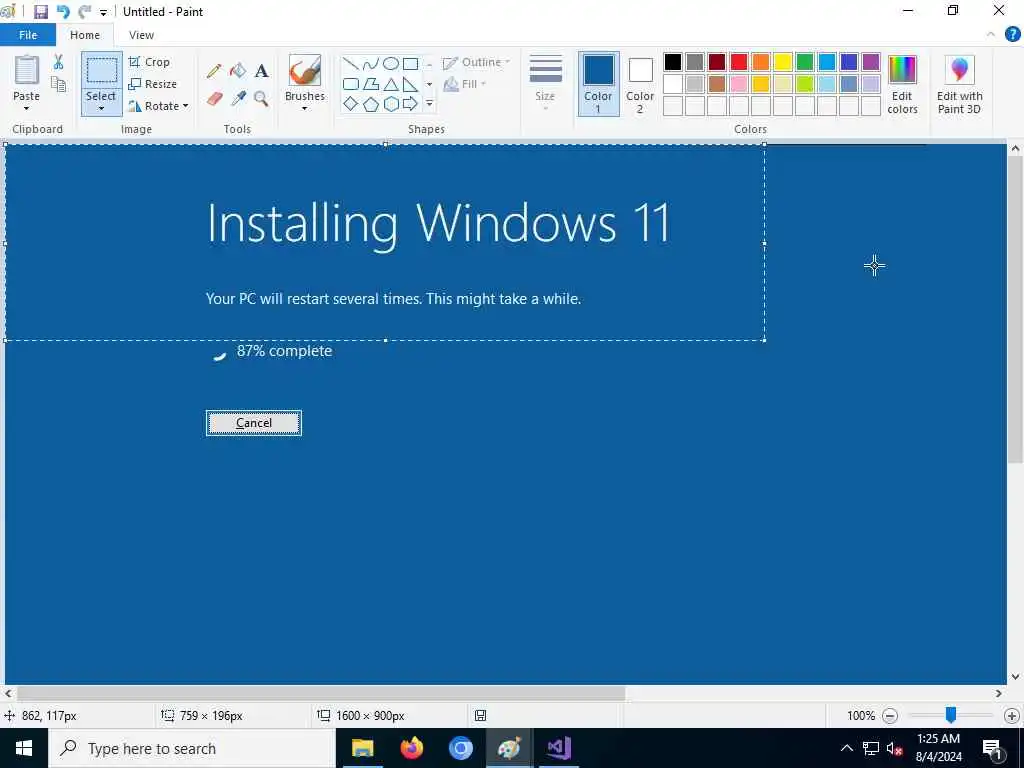Choose the Curve shape
The height and width of the screenshot is (768, 1024).
[370, 63]
